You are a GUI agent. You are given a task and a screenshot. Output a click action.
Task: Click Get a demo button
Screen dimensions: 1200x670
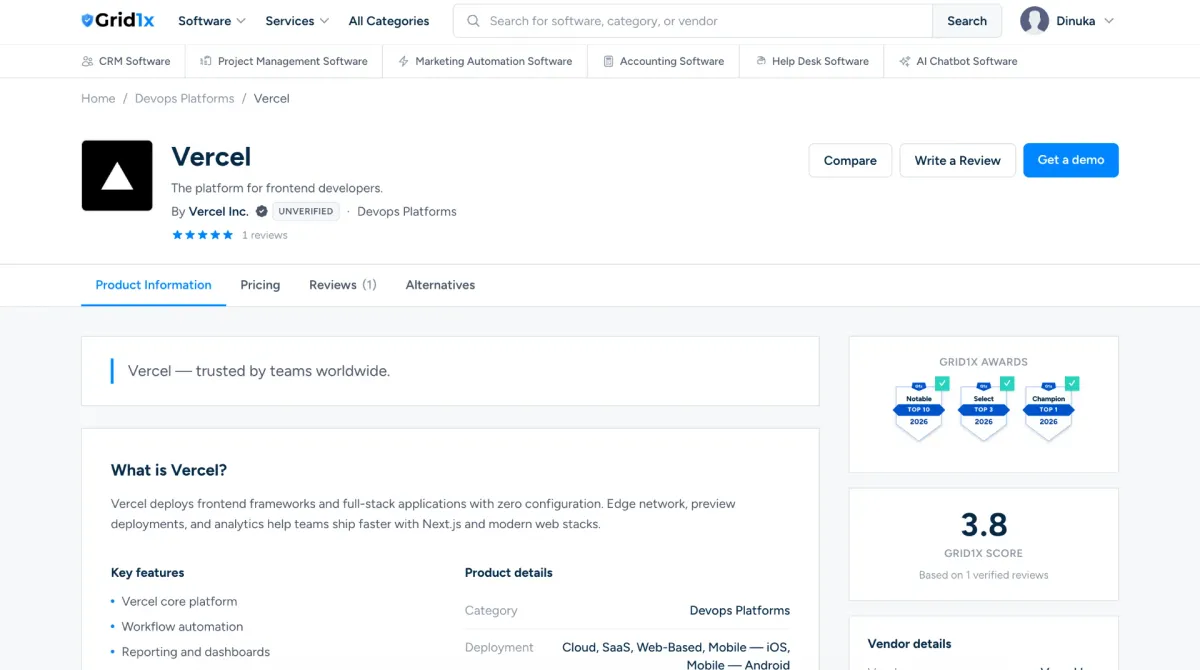tap(1071, 160)
